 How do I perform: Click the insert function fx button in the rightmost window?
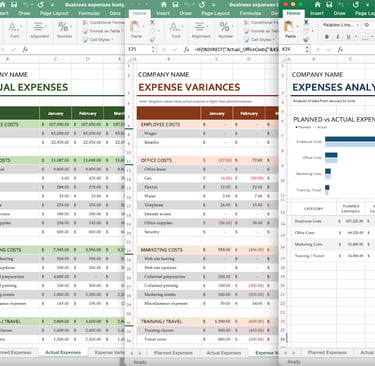[x=340, y=49]
